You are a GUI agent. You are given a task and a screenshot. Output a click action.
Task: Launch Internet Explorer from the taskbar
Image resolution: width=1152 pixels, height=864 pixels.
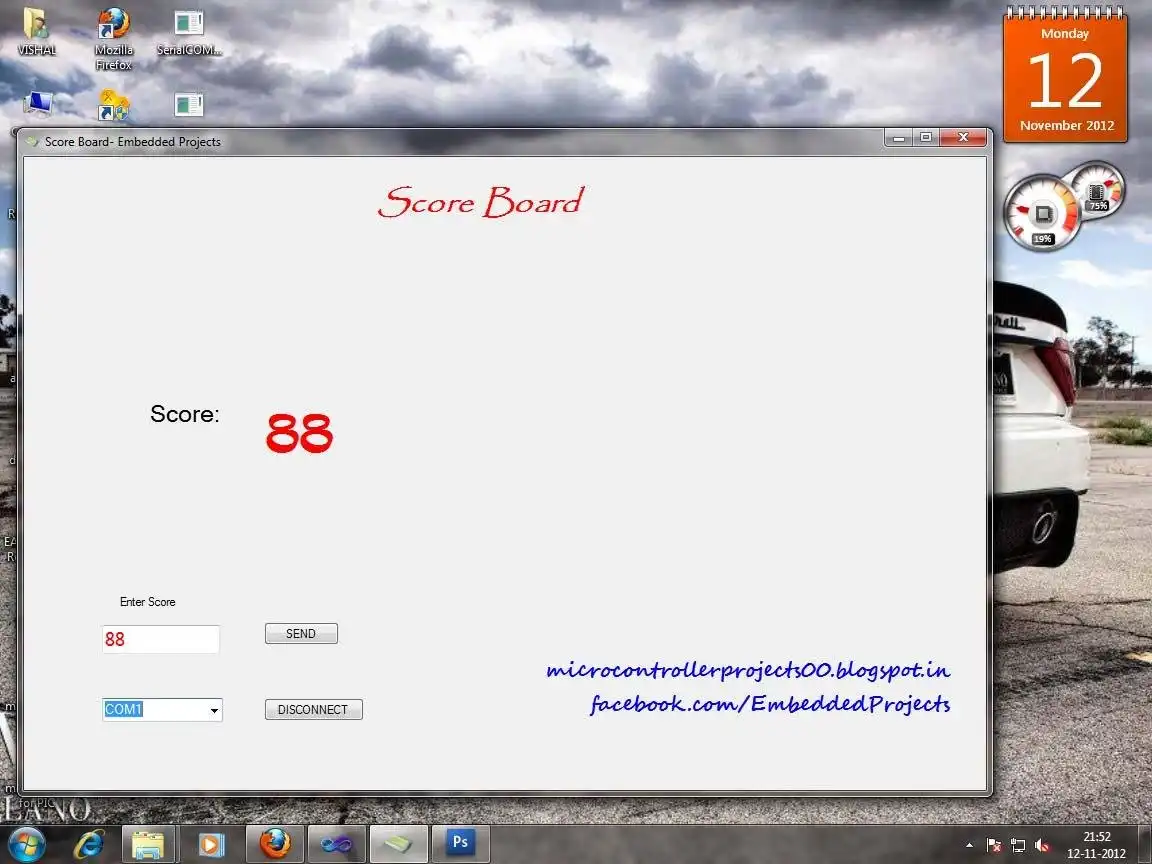pyautogui.click(x=89, y=844)
